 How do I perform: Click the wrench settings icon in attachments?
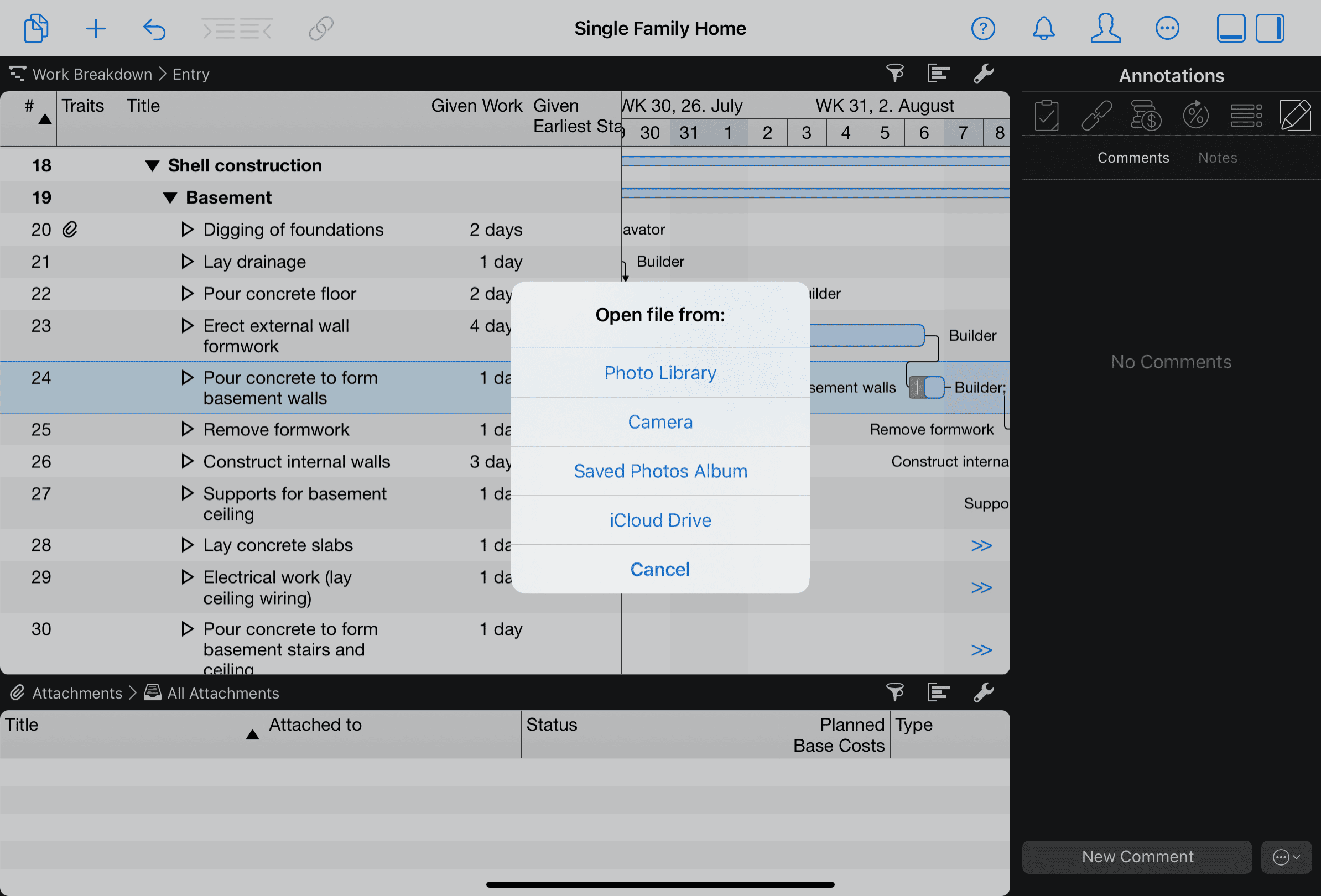(983, 692)
